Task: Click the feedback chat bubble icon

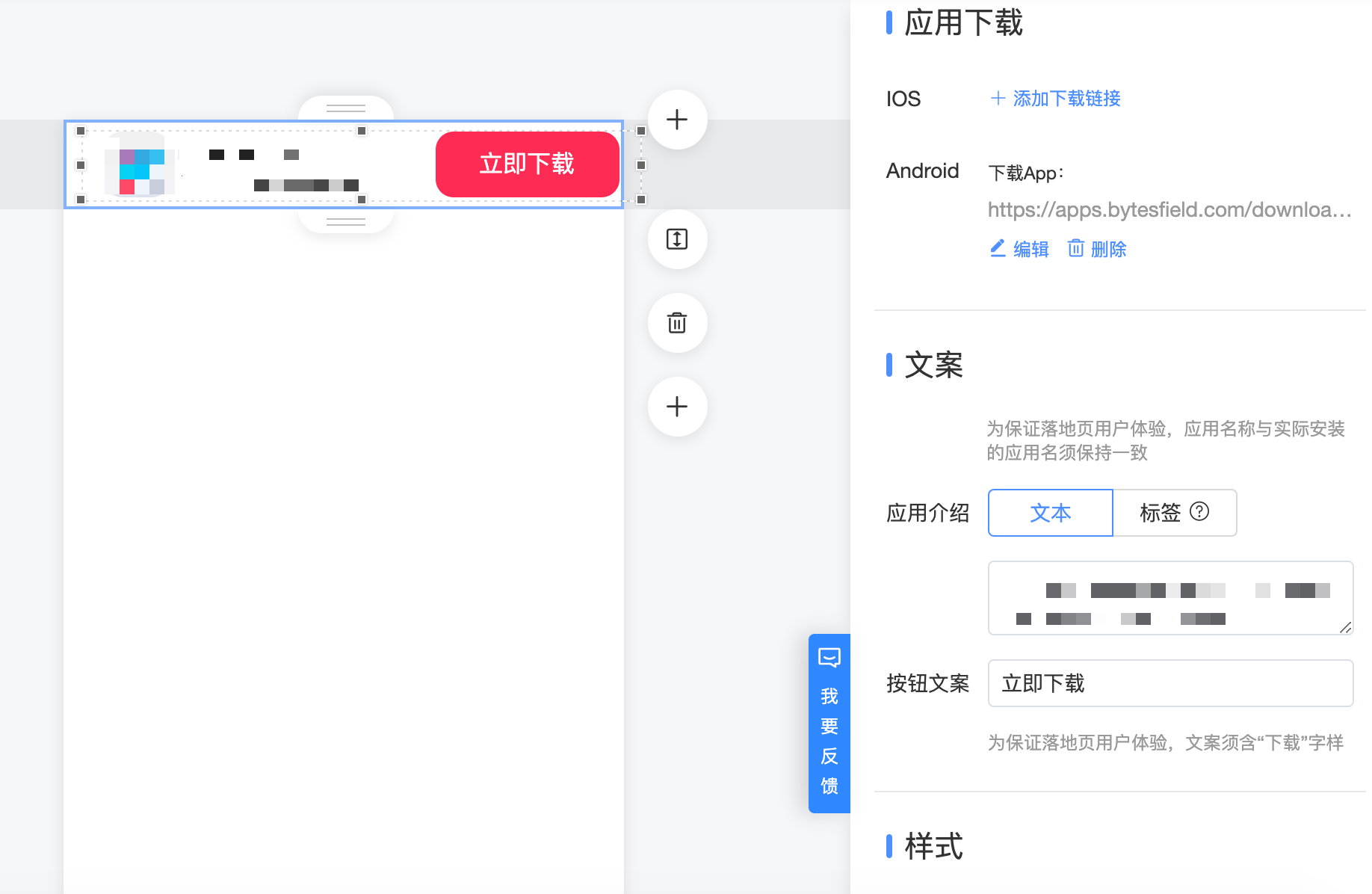Action: [x=829, y=657]
